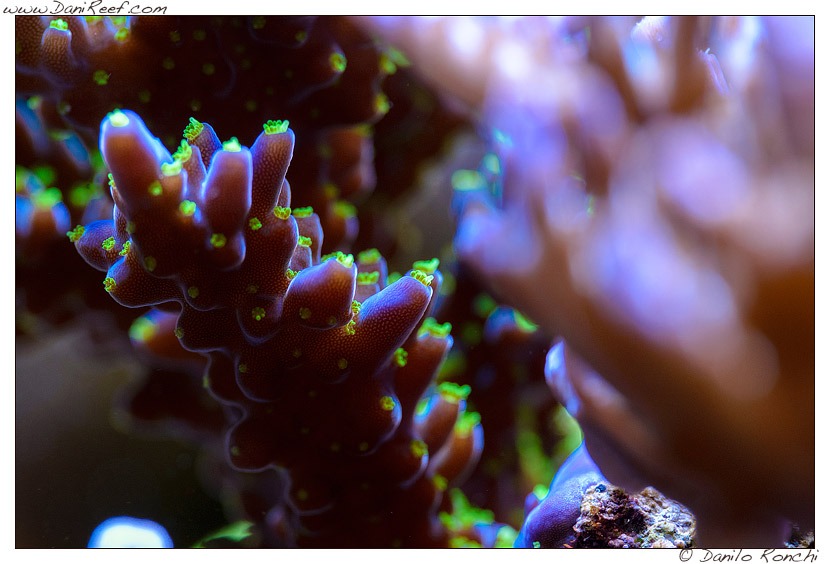The width and height of the screenshot is (830, 564).
Task: Click the green polyp atop the tall middle branch
Action: pos(275,127)
